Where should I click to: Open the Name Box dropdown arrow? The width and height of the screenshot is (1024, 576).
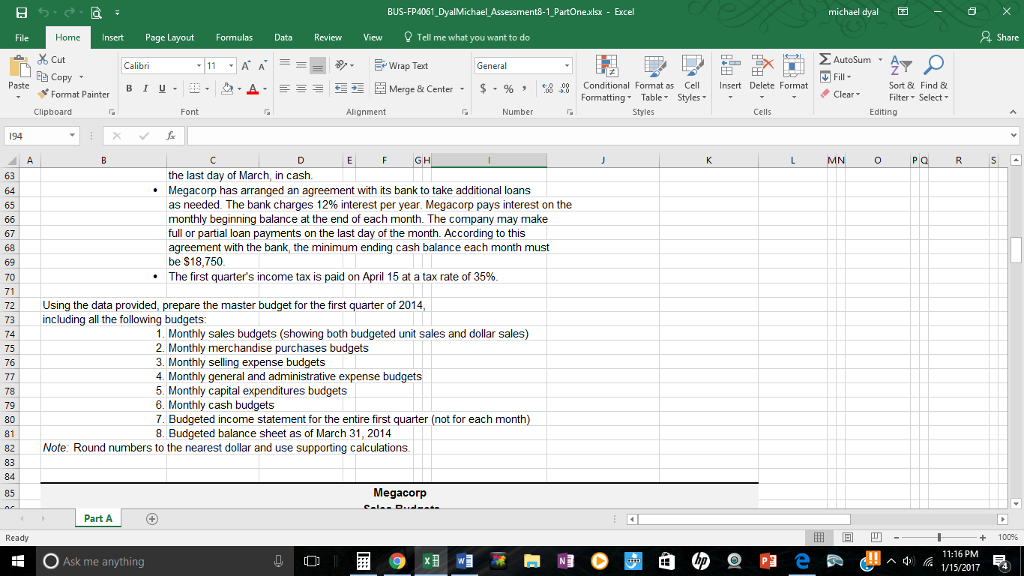pos(73,136)
